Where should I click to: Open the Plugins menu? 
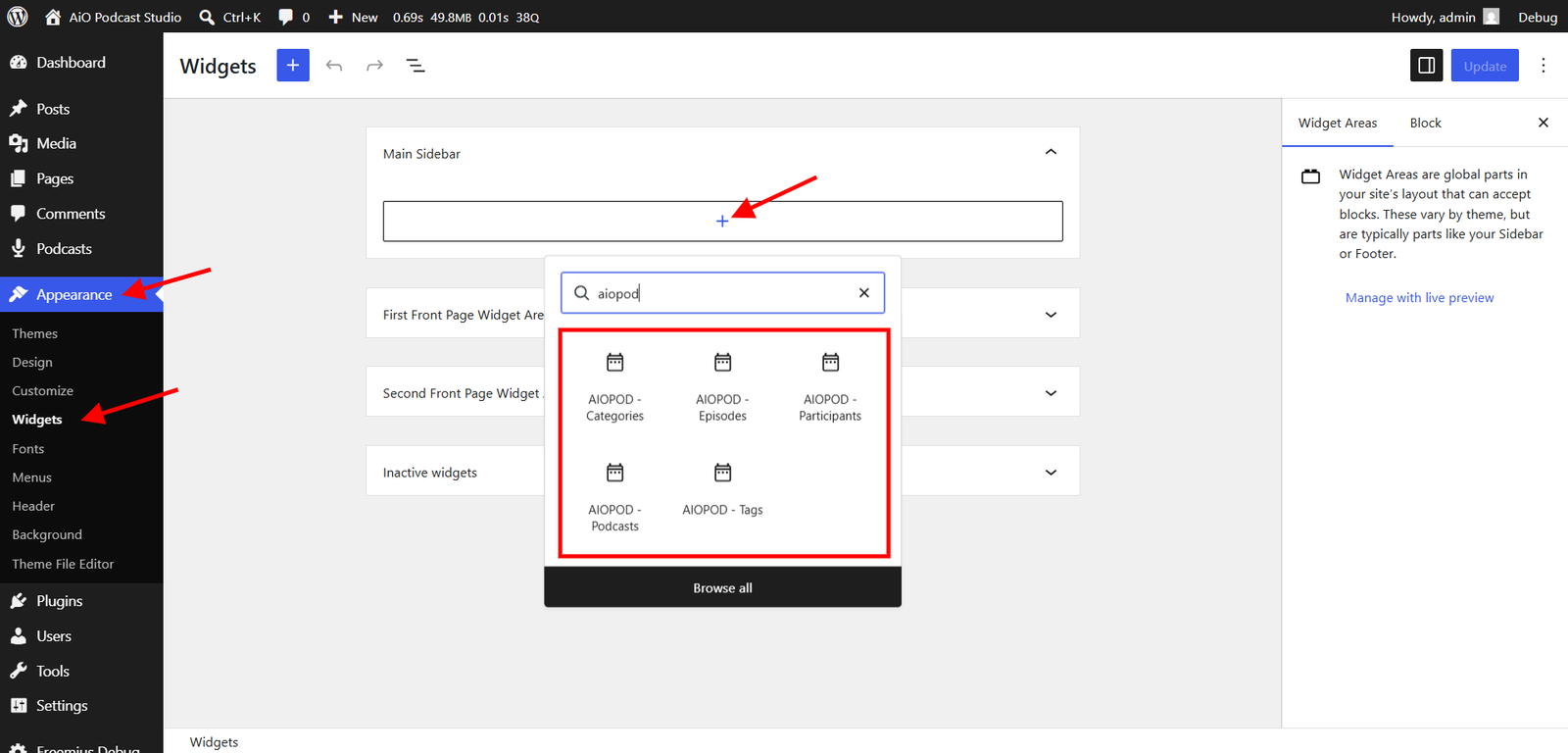coord(81,601)
